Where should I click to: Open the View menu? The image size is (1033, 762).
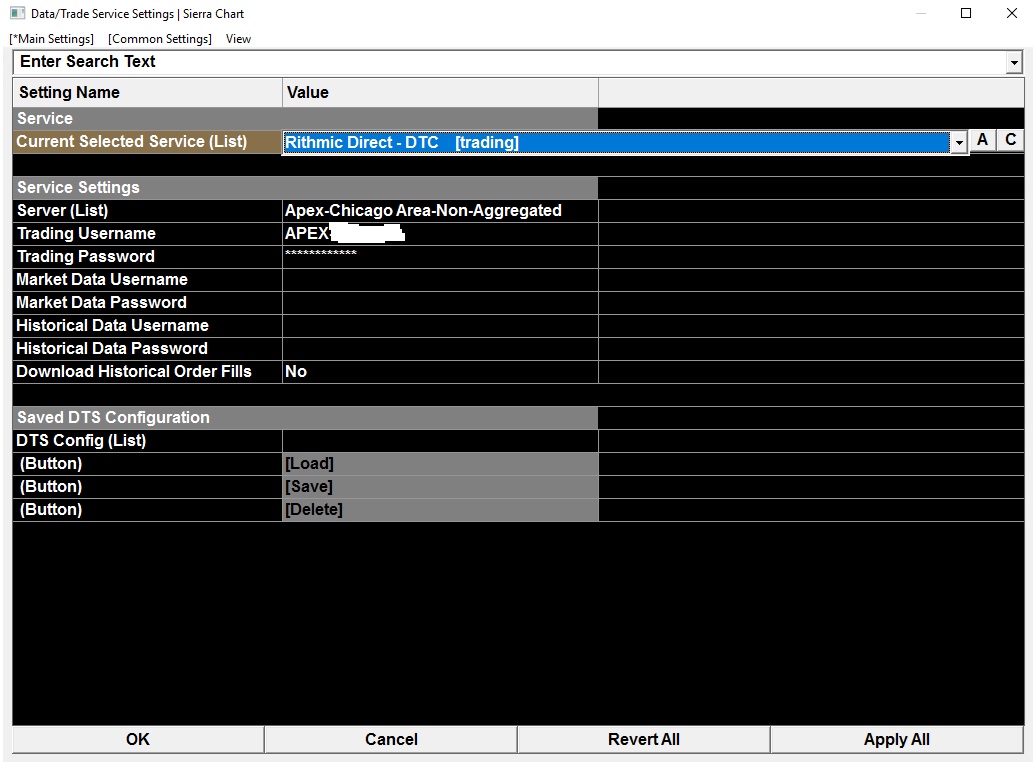(238, 39)
